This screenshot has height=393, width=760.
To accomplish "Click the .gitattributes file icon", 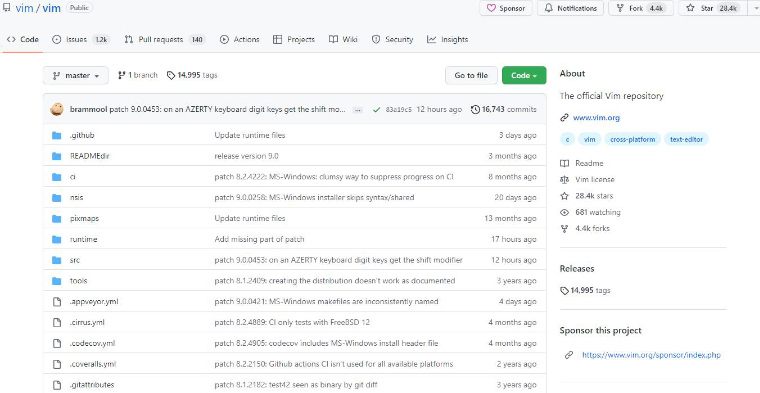I will [57, 385].
